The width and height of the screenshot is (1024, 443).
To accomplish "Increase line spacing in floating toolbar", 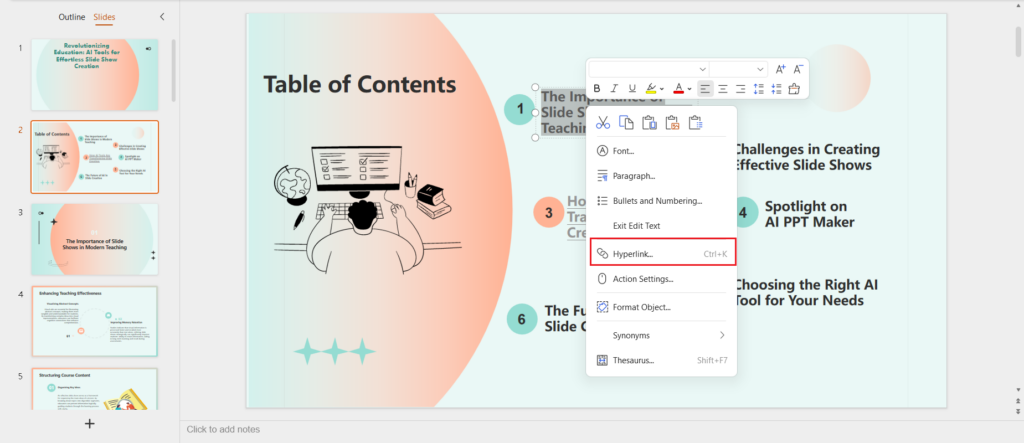I will (759, 89).
